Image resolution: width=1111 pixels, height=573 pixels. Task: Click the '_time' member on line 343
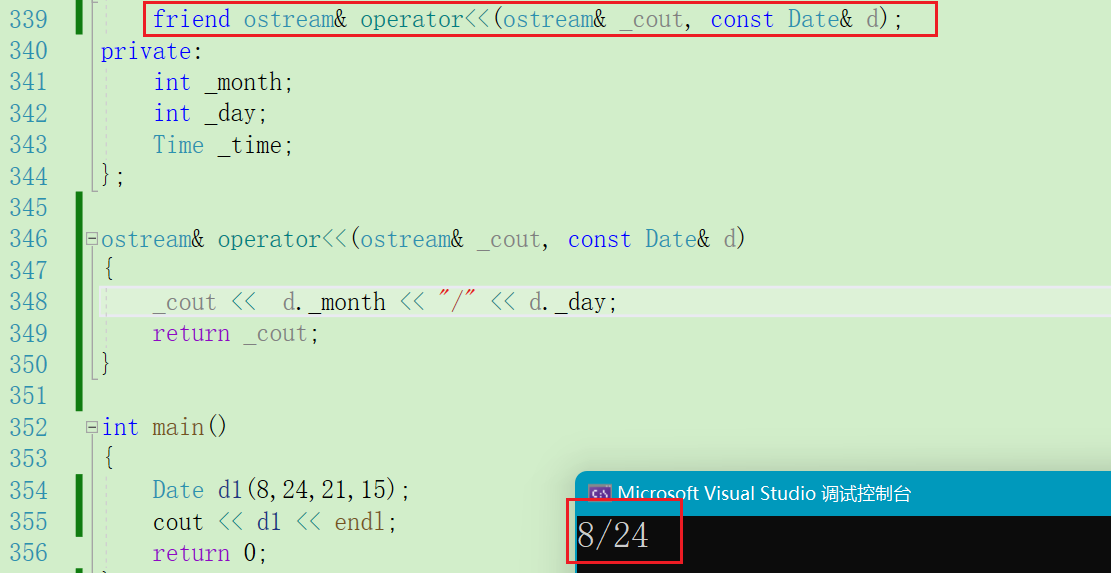[x=254, y=145]
